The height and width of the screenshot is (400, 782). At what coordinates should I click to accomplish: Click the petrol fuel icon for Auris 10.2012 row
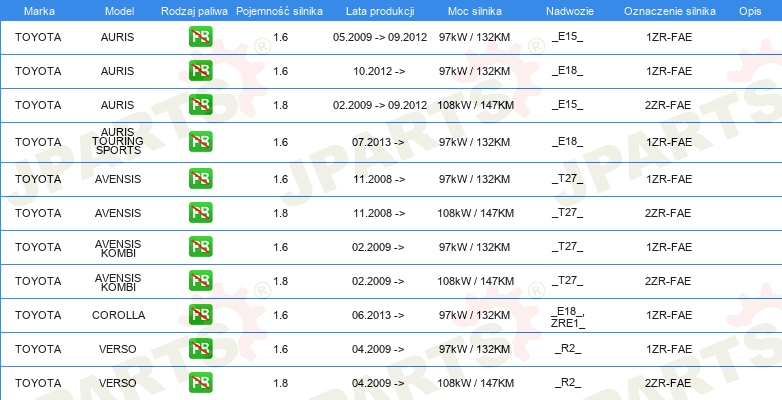(x=200, y=71)
